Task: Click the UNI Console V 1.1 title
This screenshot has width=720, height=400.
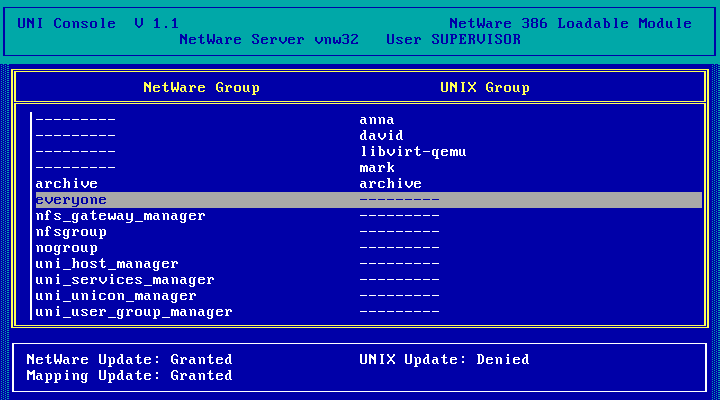Action: click(98, 23)
